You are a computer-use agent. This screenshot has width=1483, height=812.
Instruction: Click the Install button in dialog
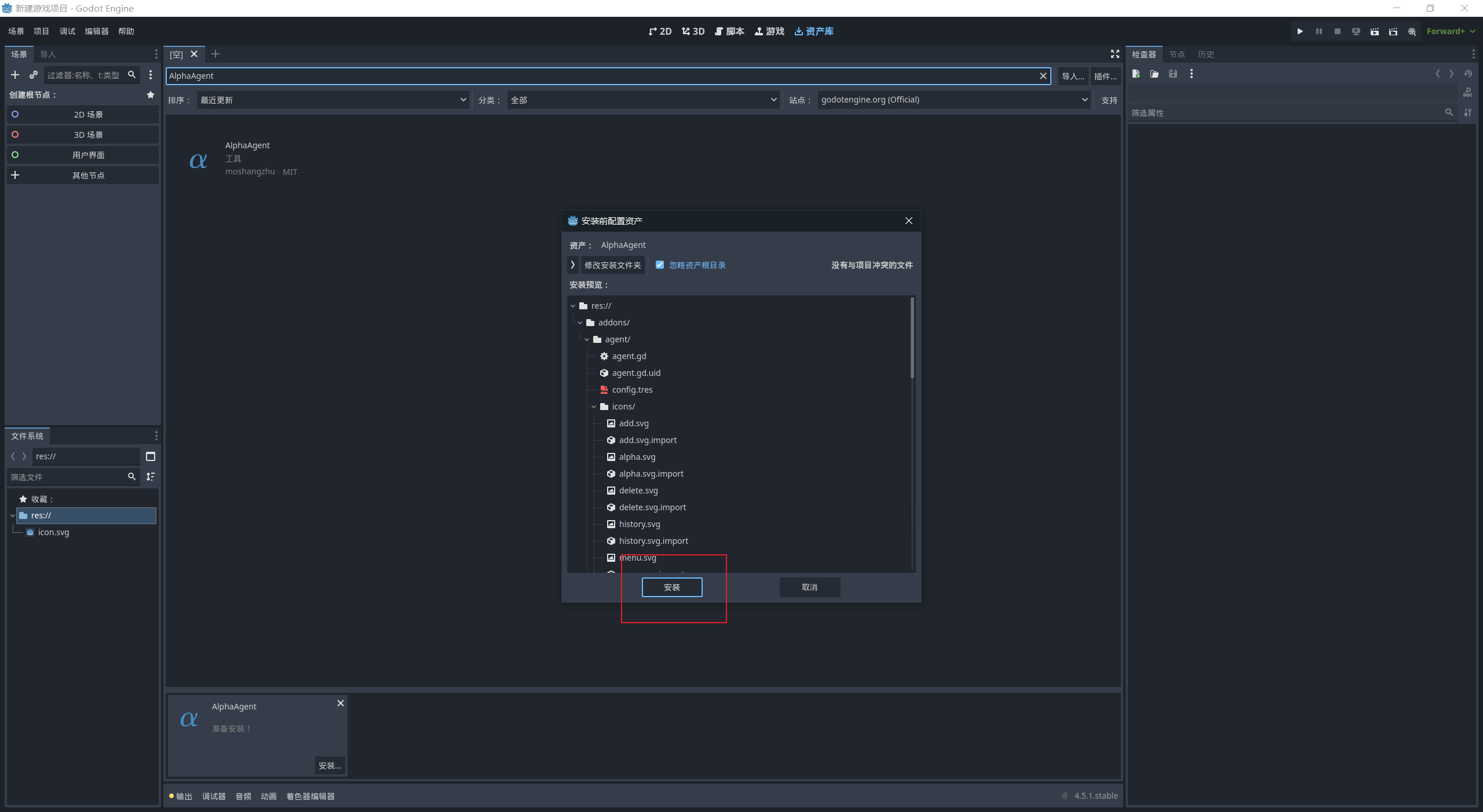671,587
